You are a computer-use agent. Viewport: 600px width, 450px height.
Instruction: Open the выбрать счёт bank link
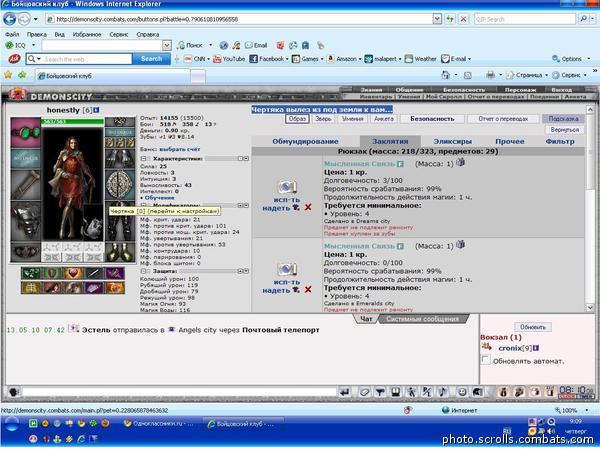click(180, 149)
